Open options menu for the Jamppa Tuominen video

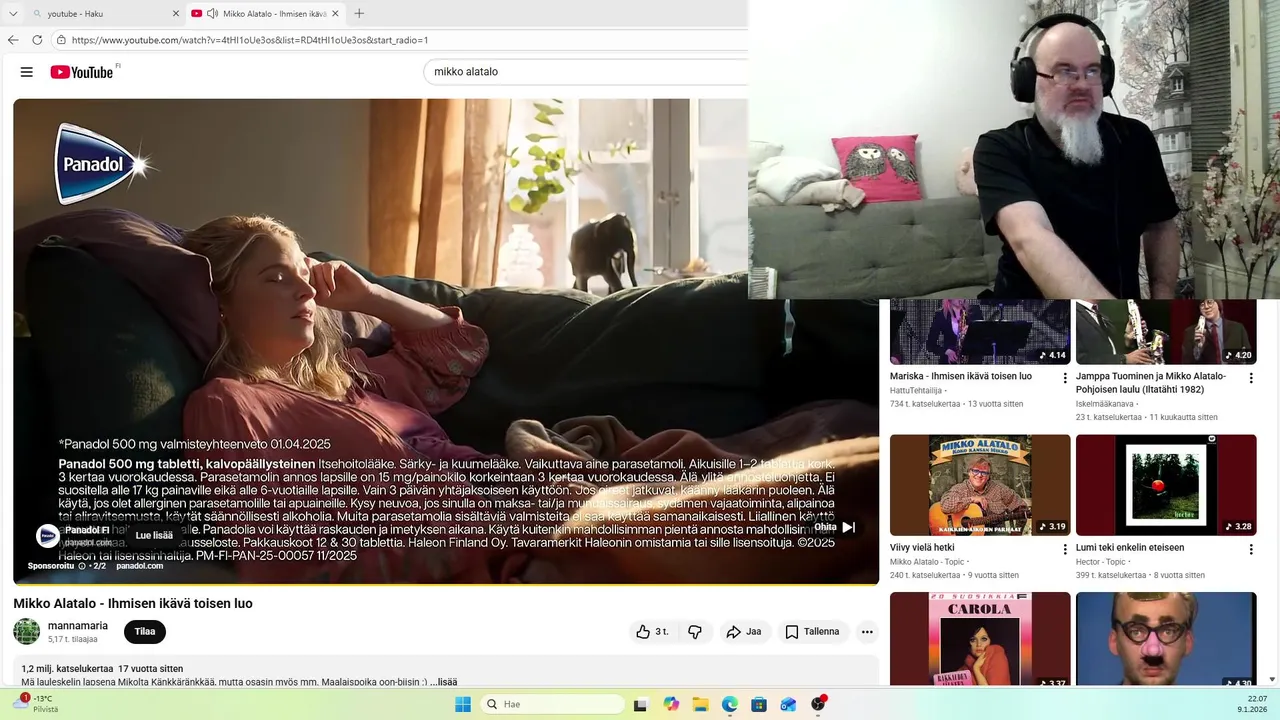(x=1251, y=378)
